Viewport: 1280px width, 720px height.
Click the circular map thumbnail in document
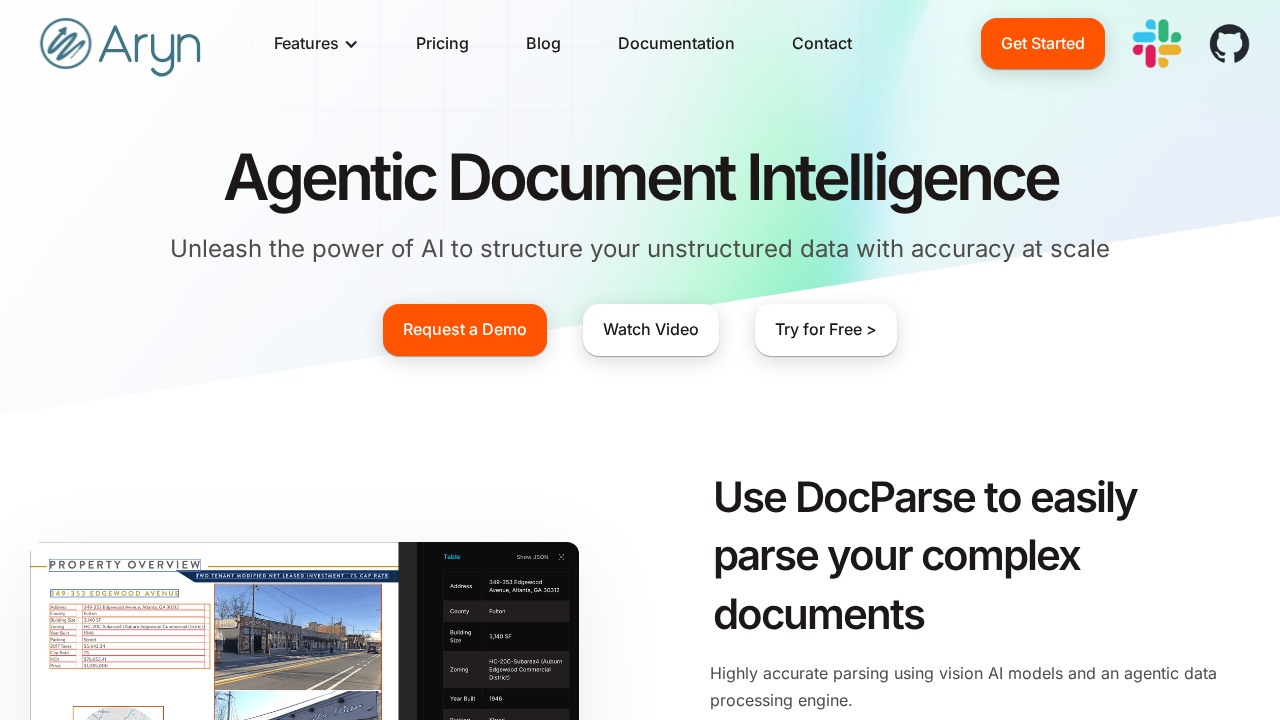point(118,712)
